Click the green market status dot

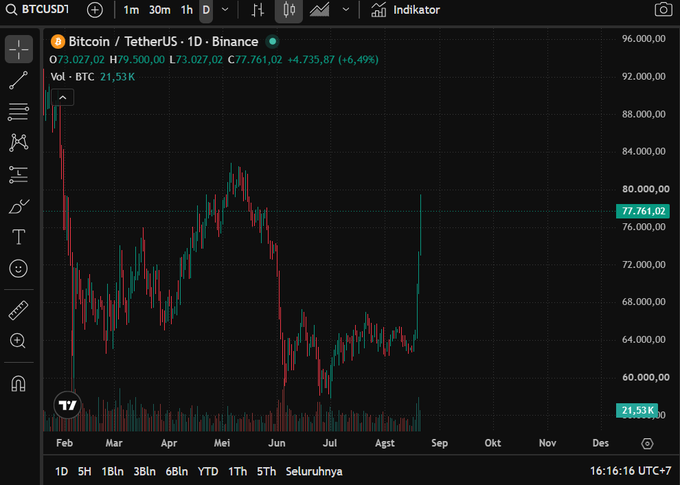(x=273, y=42)
